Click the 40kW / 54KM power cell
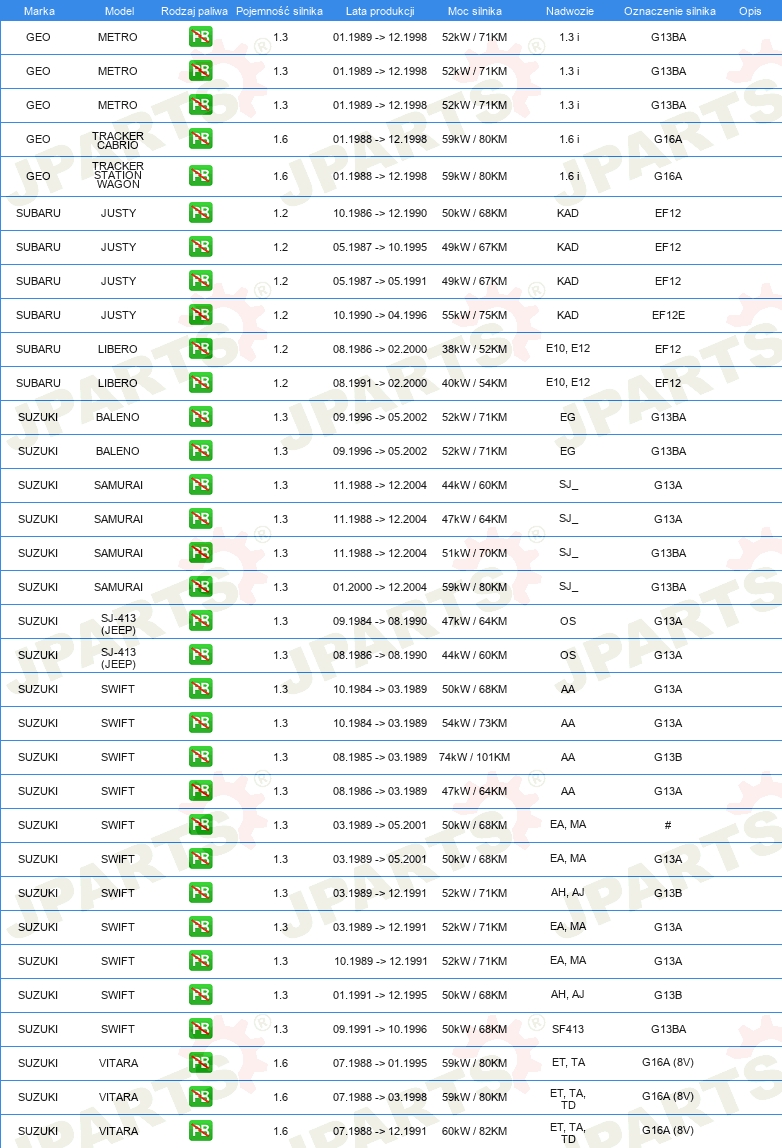 click(x=474, y=383)
